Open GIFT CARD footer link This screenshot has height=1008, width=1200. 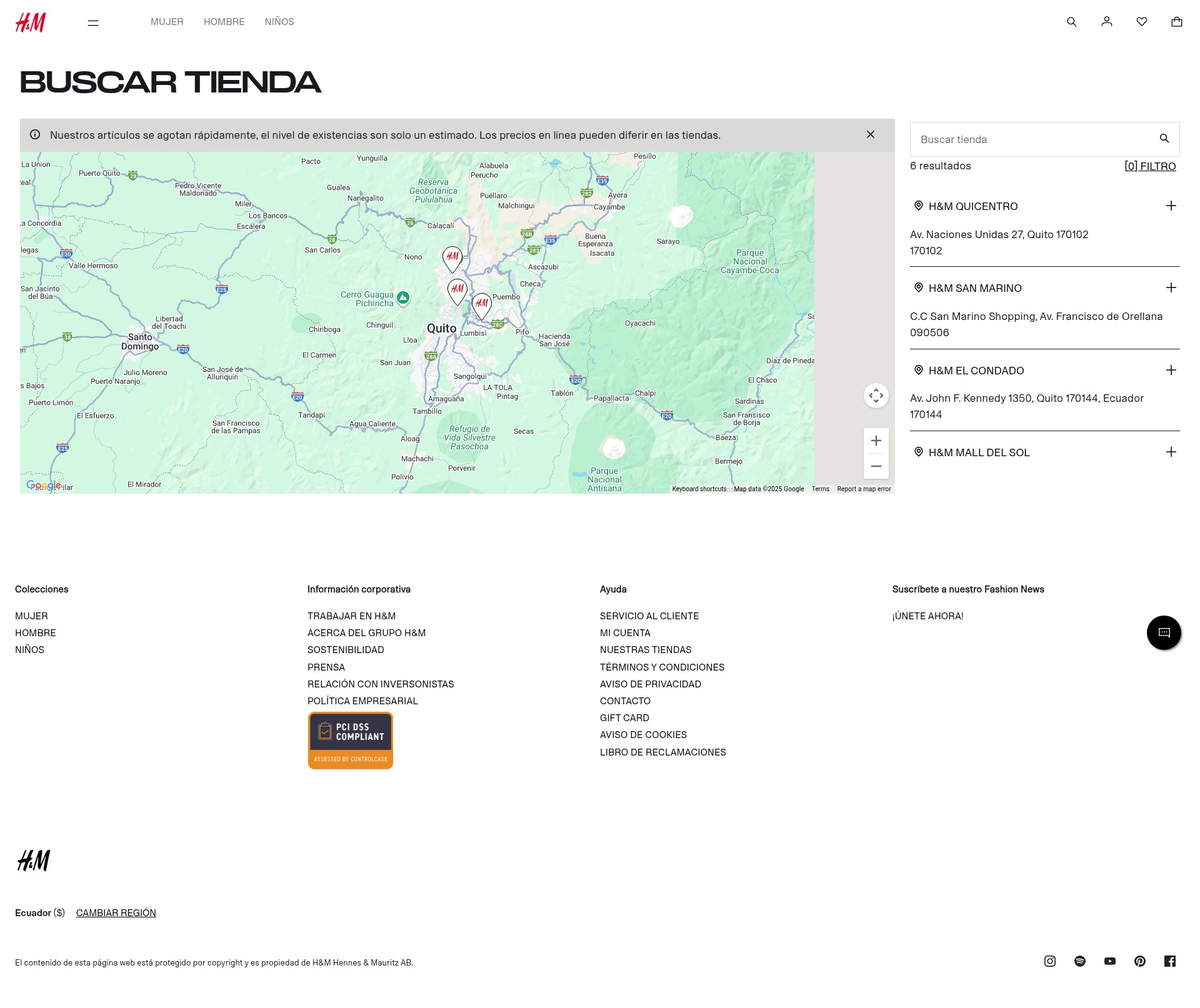(624, 718)
